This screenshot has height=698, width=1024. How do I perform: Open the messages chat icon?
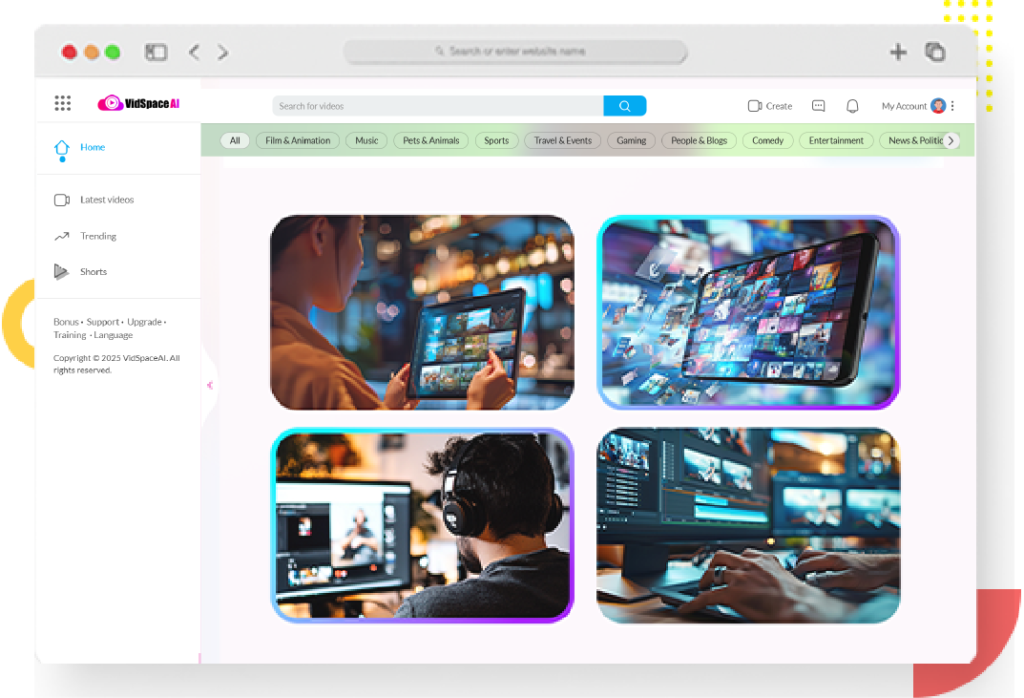[x=818, y=106]
